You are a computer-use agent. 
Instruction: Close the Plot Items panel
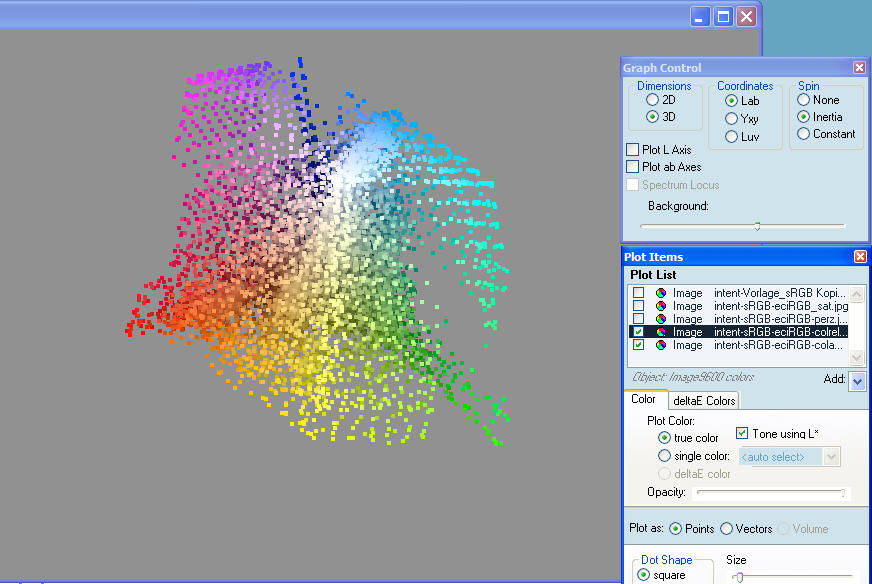(x=859, y=257)
